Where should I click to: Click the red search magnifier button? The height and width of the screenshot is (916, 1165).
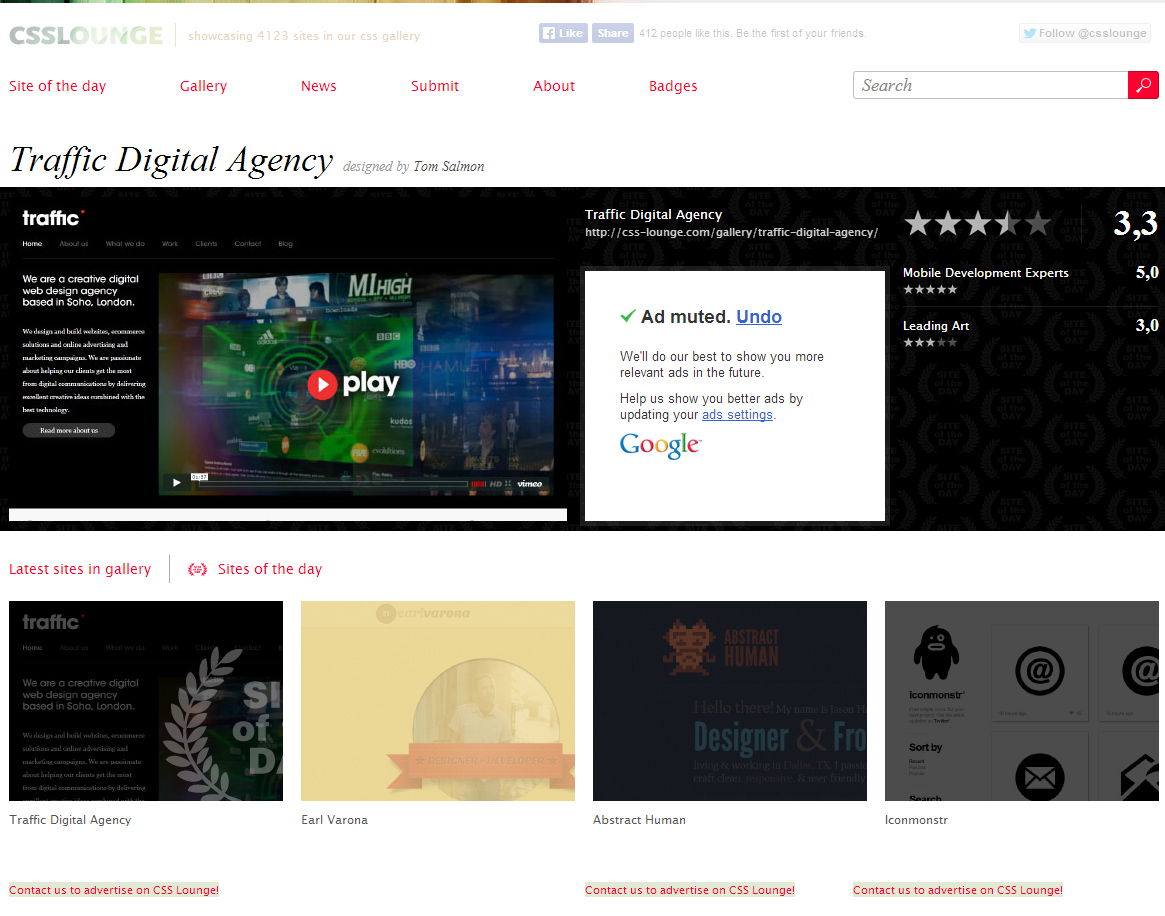click(1143, 85)
